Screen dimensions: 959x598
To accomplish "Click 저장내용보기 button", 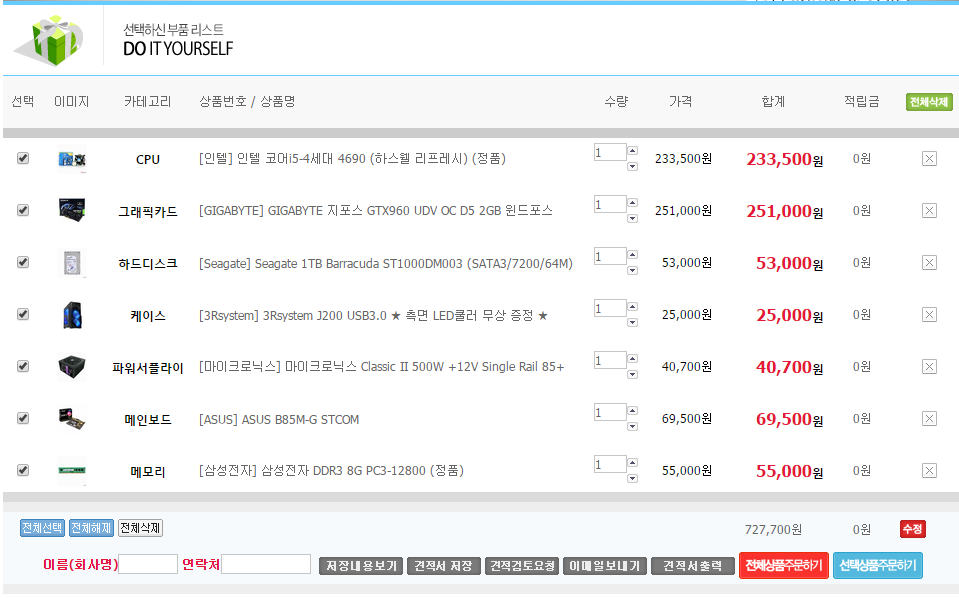I will [x=361, y=566].
